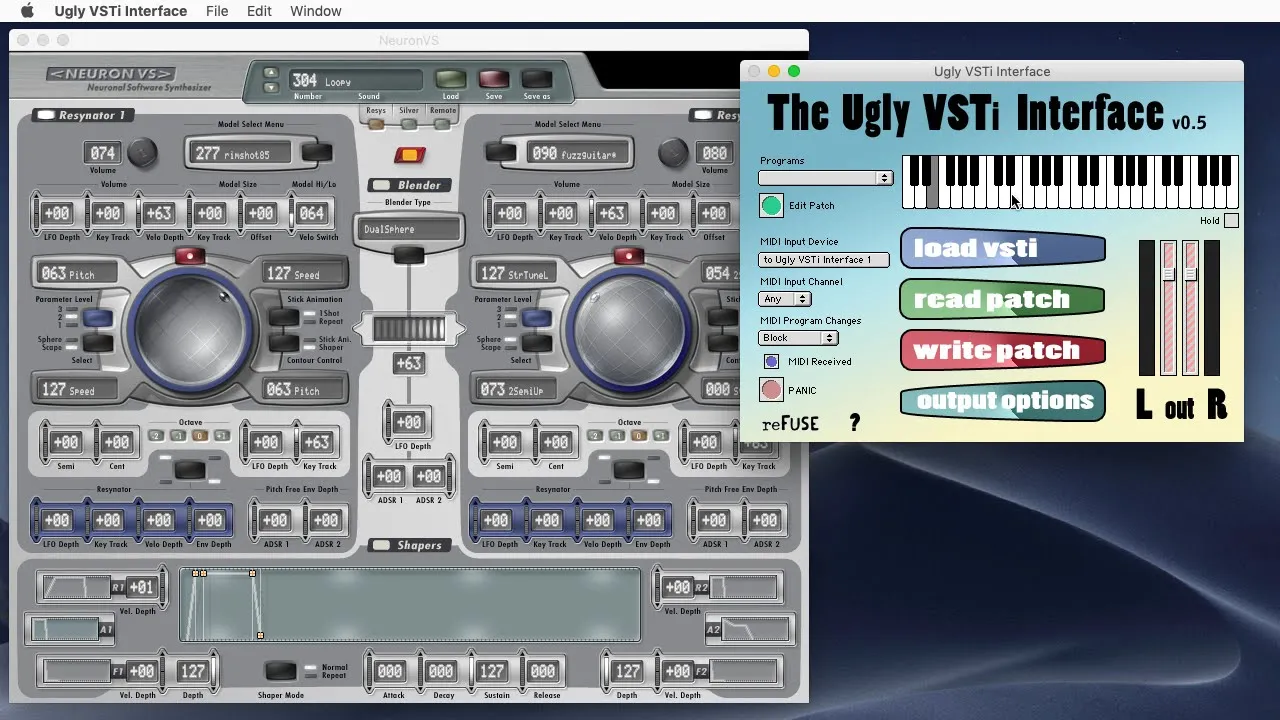Screen dimensions: 1280x720
Task: Toggle the Silver indicator button
Action: coord(409,124)
